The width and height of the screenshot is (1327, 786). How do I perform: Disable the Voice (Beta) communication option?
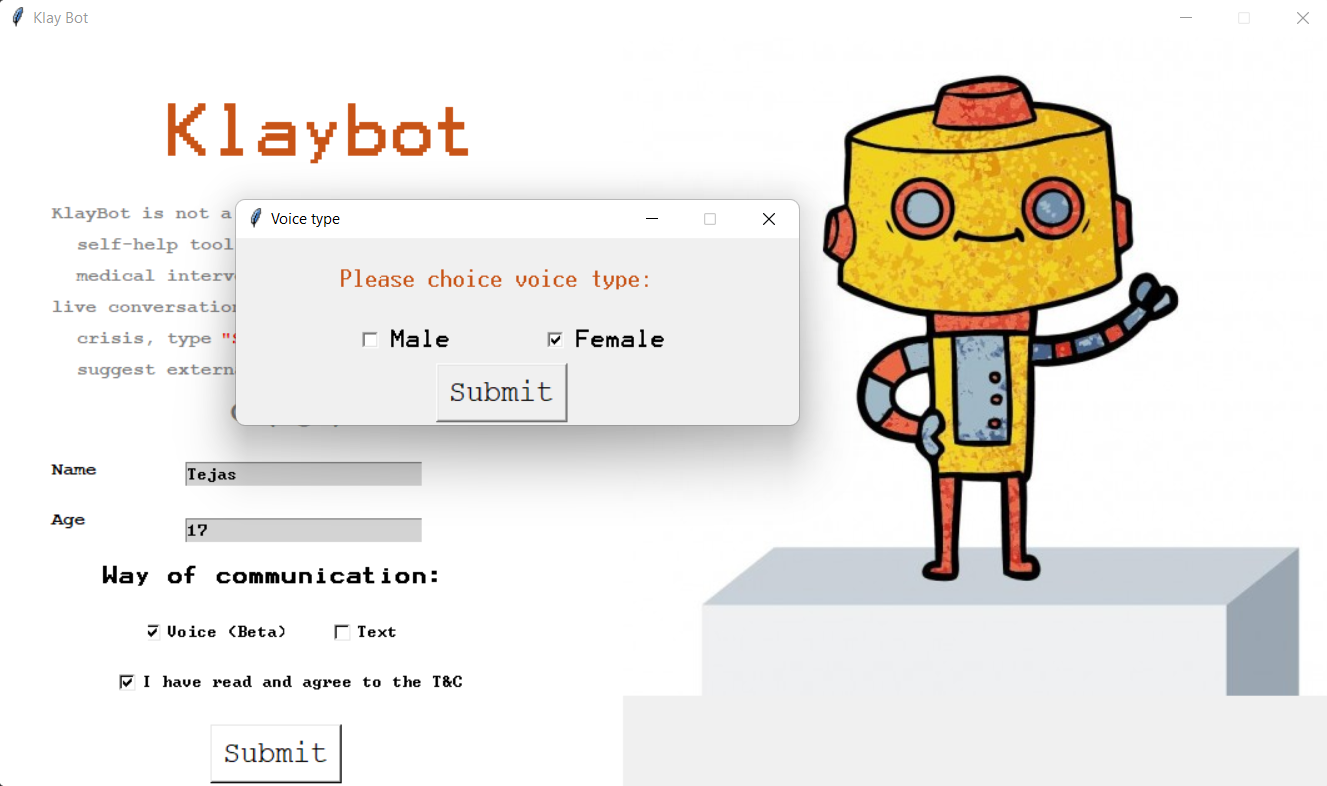tap(153, 631)
